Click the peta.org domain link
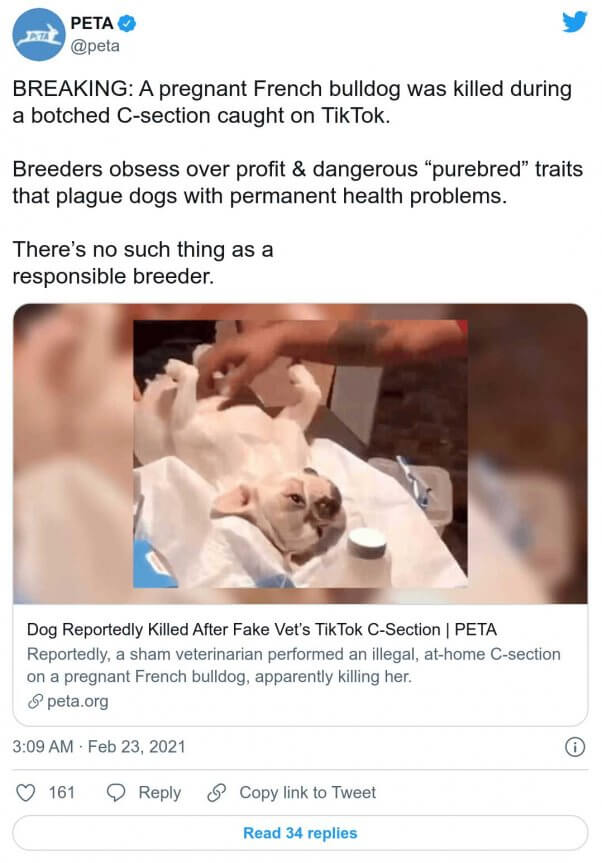Screen dimensions: 602x863 coord(78,701)
